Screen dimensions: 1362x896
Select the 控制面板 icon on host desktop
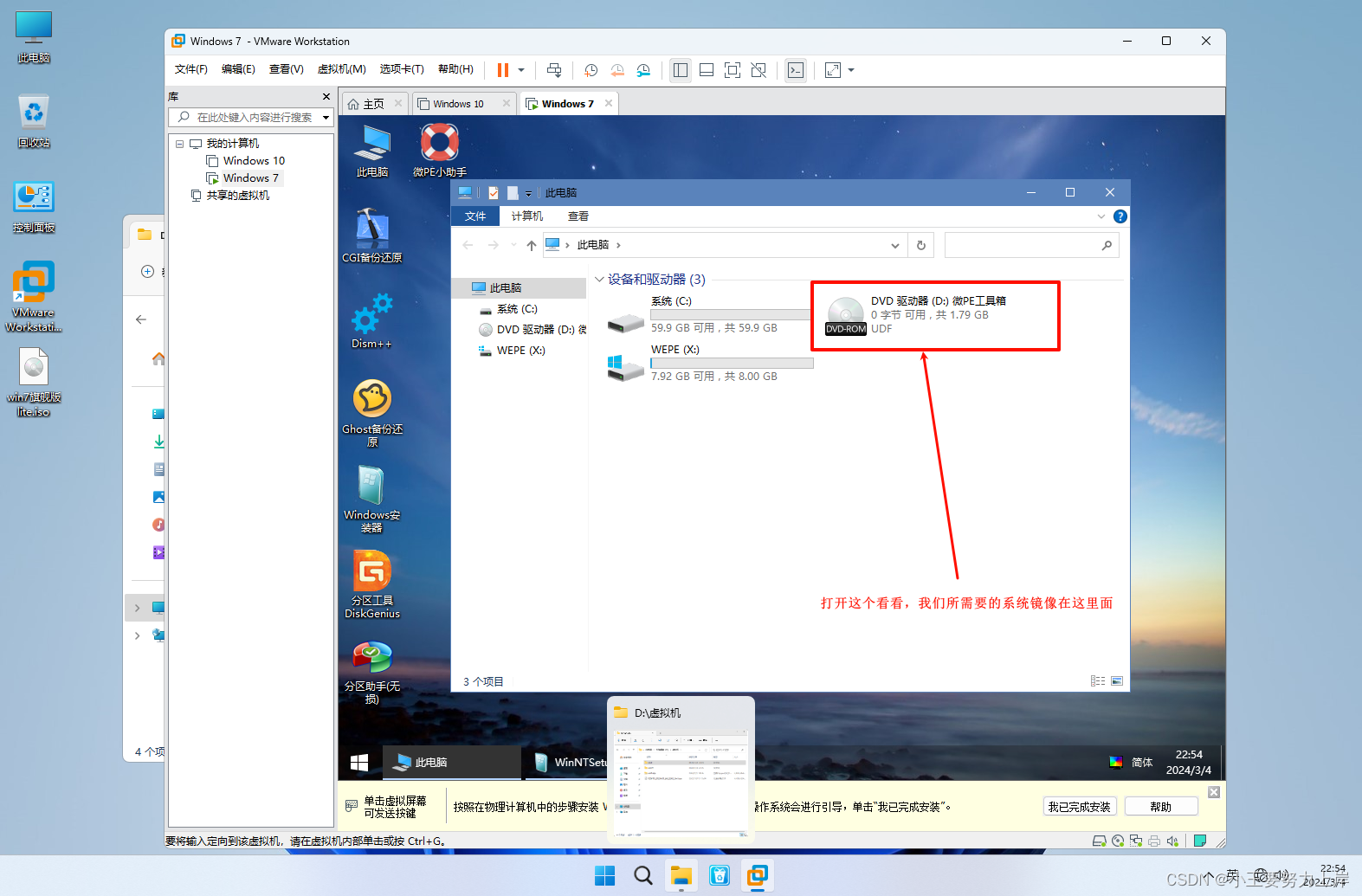[34, 207]
